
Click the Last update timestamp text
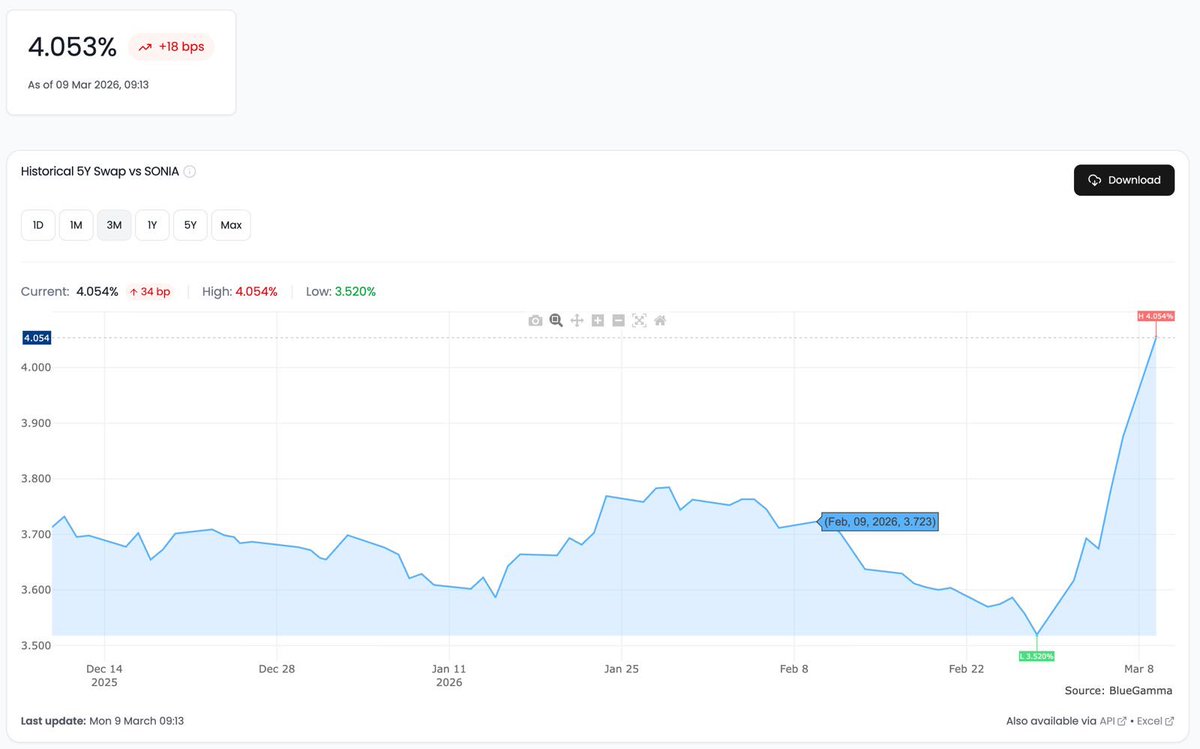pyautogui.click(x=102, y=721)
